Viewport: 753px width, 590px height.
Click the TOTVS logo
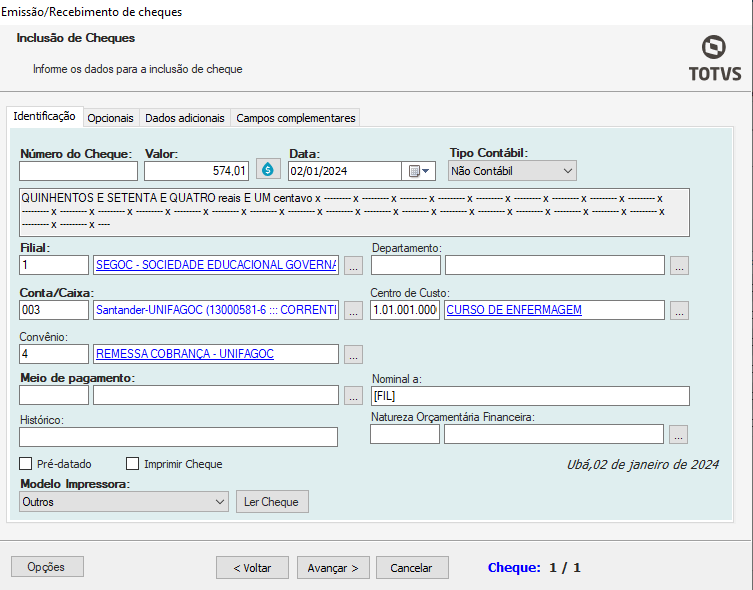(714, 58)
